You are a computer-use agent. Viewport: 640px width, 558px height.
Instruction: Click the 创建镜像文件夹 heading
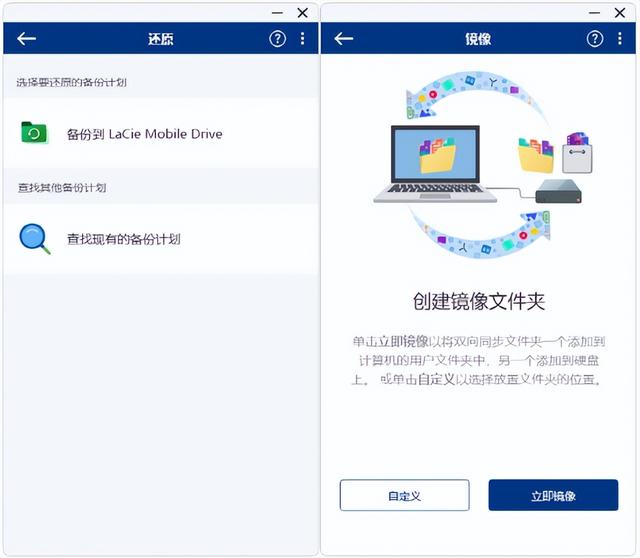(479, 301)
